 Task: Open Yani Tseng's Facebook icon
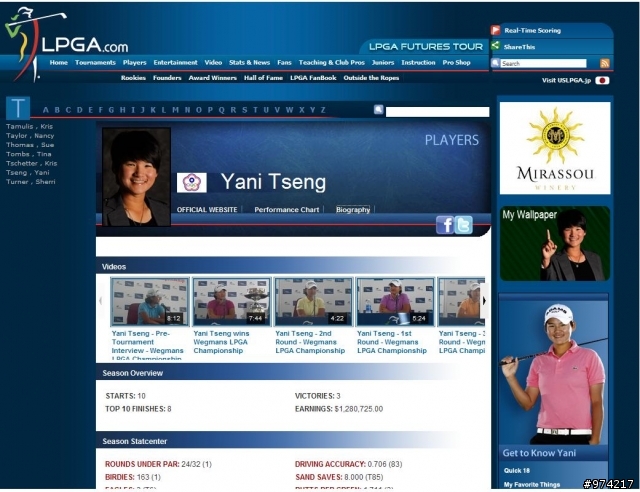pos(445,225)
